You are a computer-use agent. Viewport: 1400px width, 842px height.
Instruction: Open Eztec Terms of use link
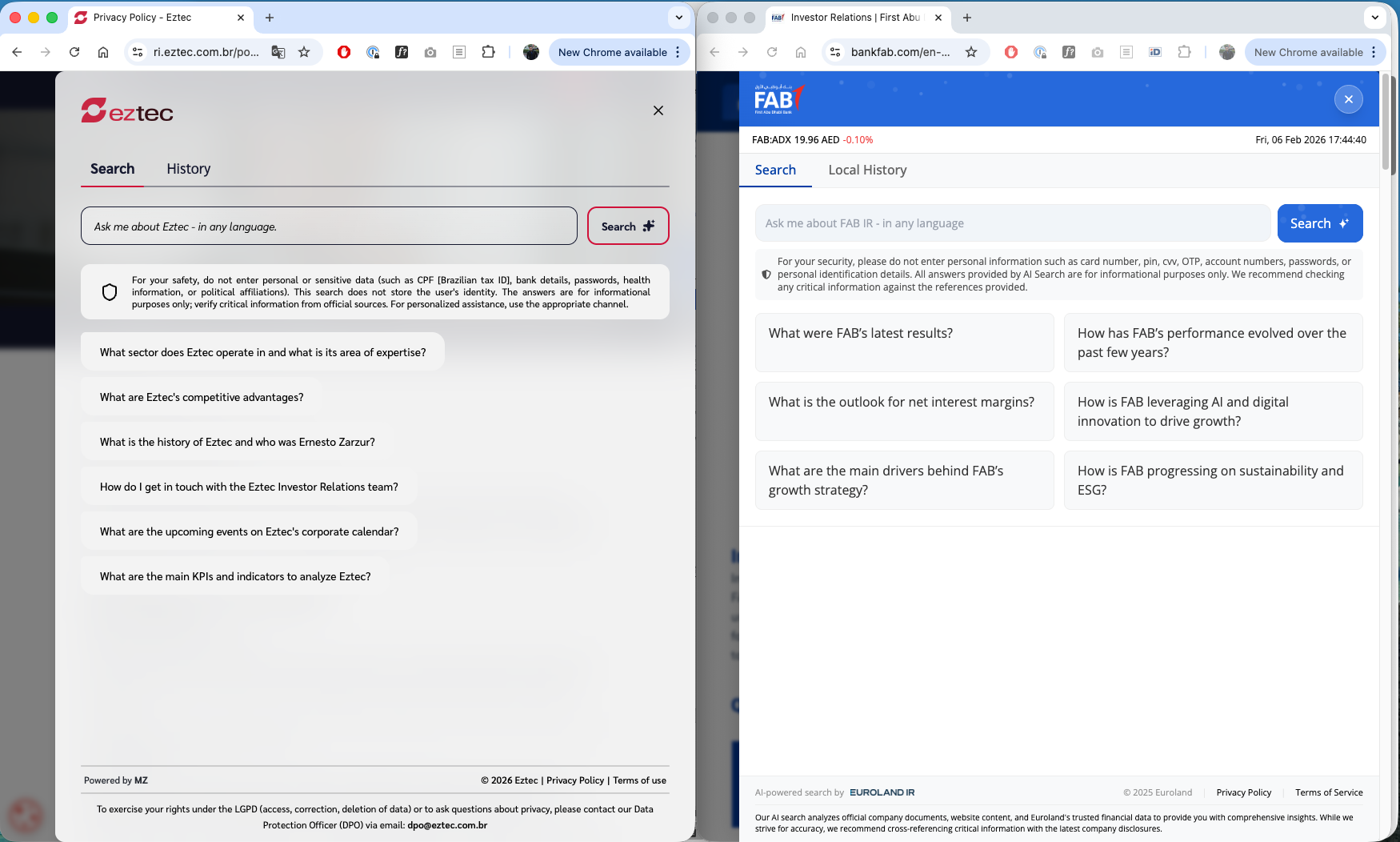[639, 780]
